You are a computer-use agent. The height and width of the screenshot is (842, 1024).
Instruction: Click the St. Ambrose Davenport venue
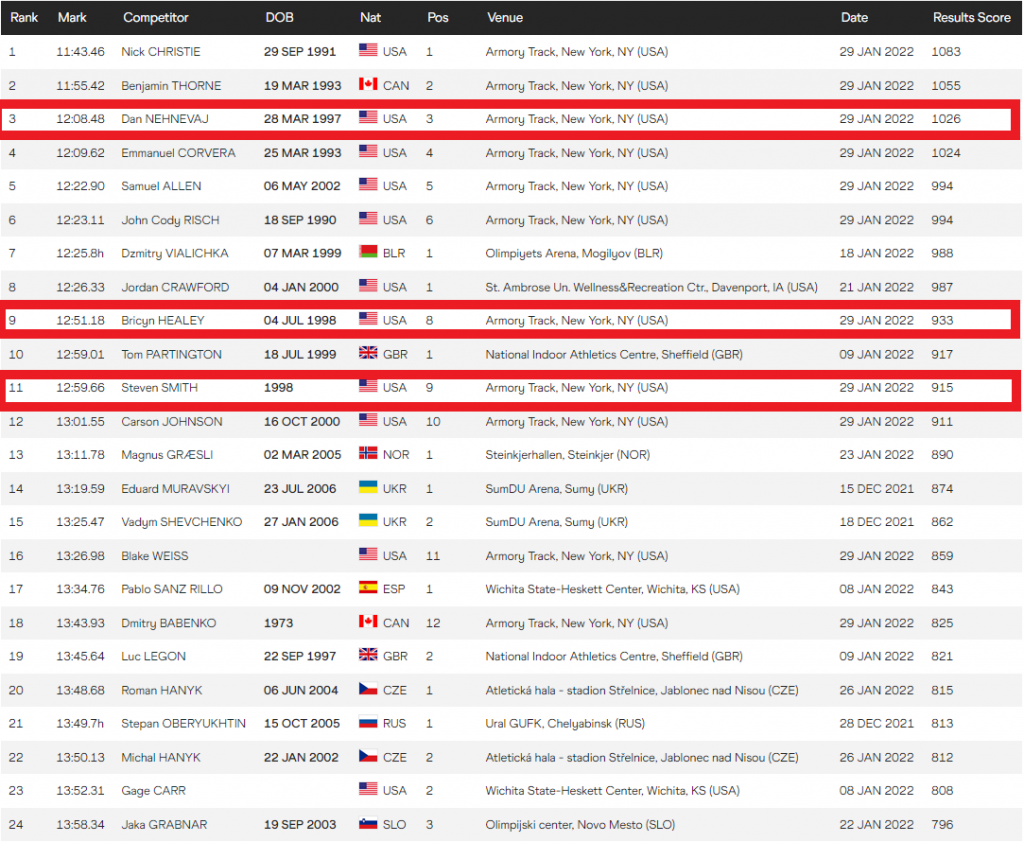pos(651,287)
